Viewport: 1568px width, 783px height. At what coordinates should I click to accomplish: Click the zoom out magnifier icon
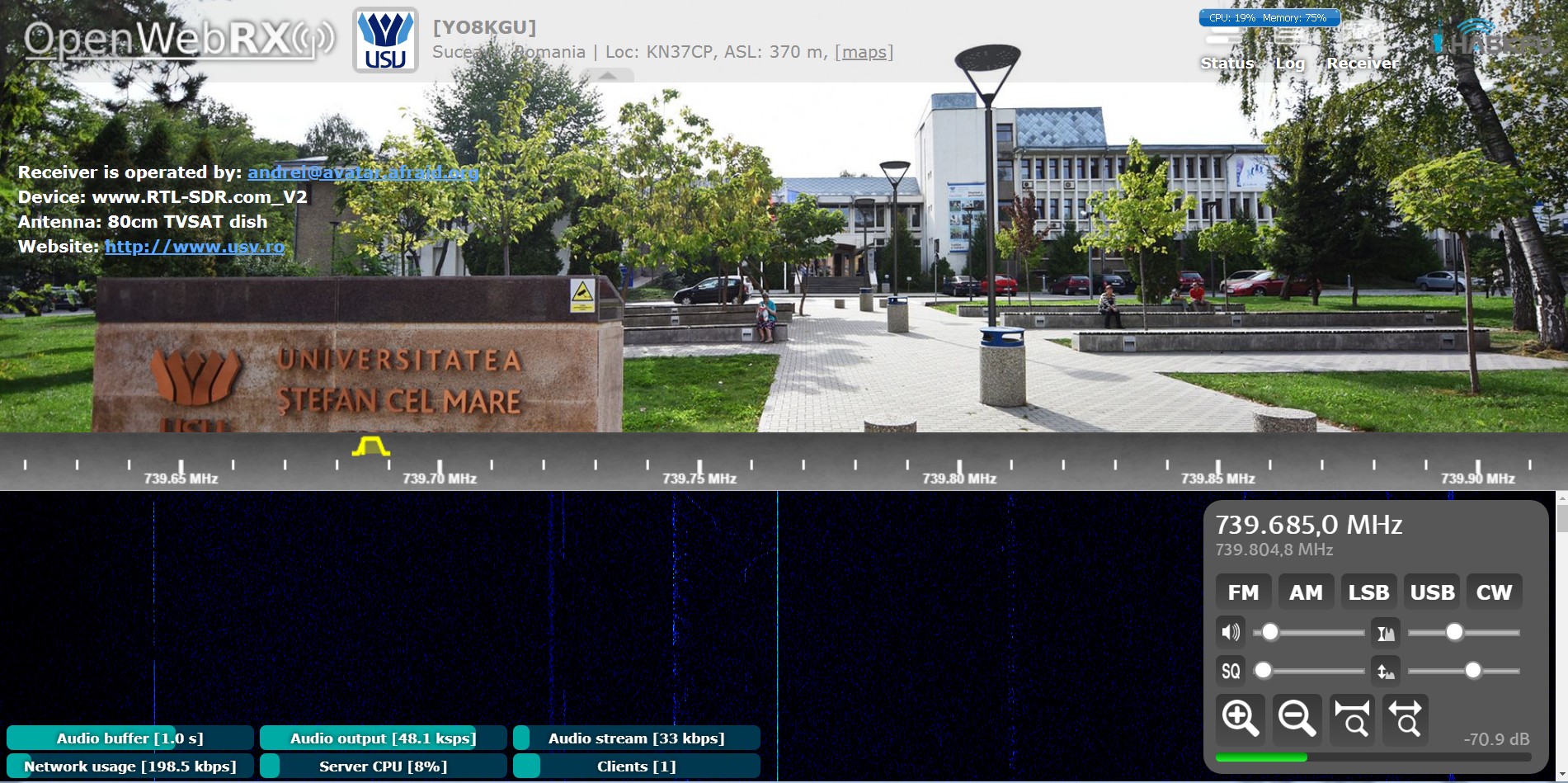(1296, 718)
